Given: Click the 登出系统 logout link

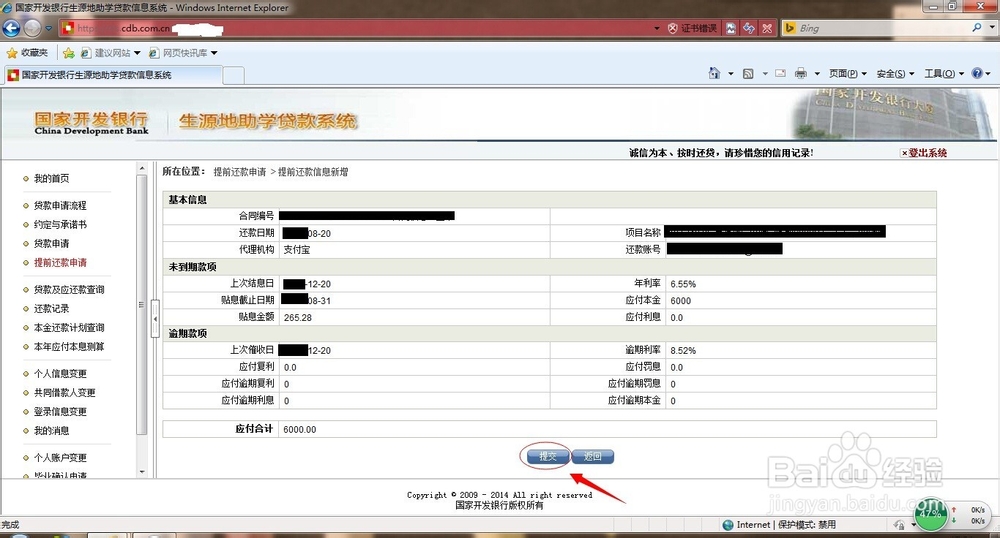Looking at the screenshot, I should 923,152.
